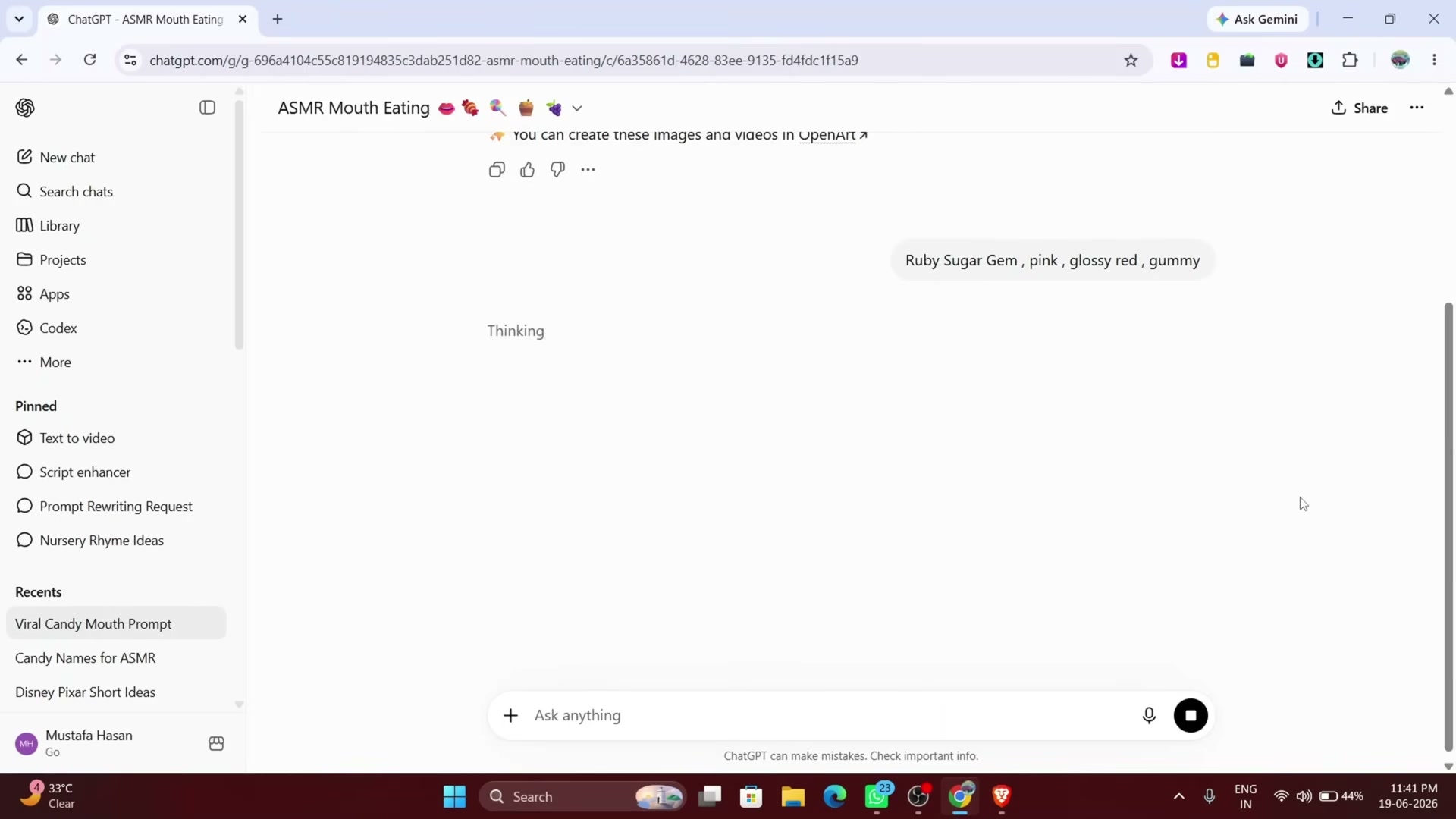Open the Windows Start menu

point(454,797)
